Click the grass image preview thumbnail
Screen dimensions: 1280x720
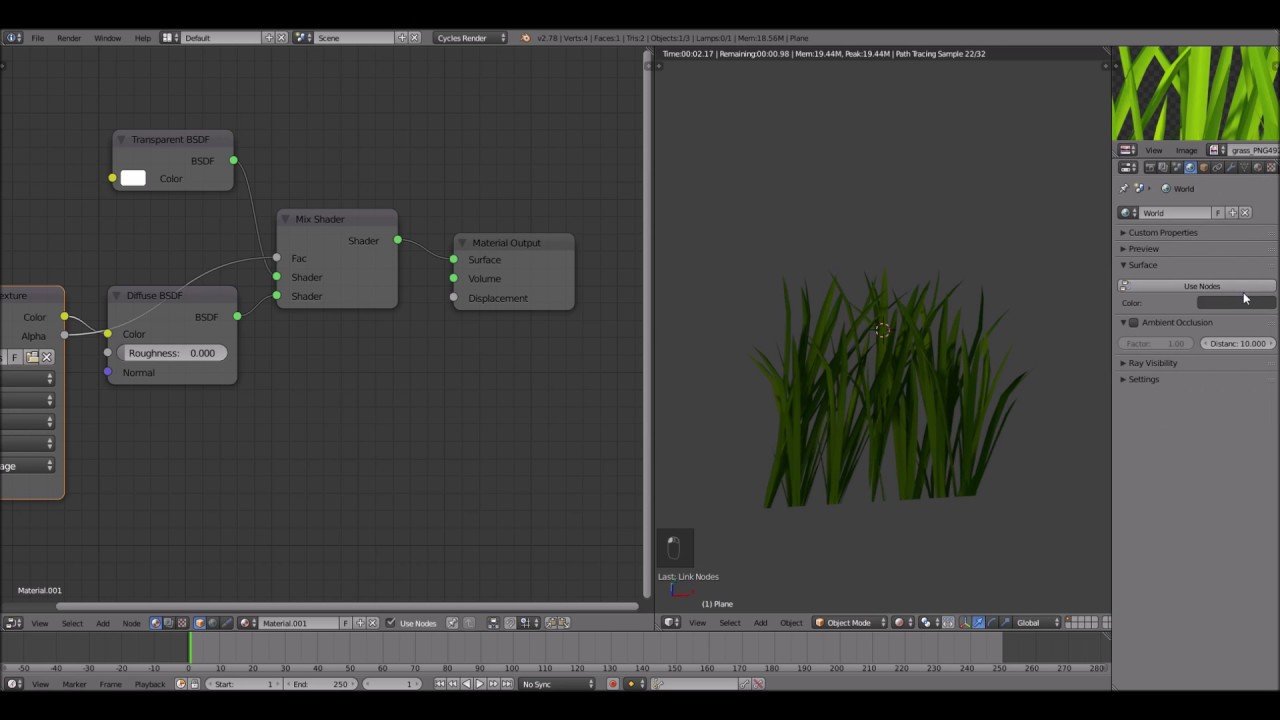(x=1196, y=94)
